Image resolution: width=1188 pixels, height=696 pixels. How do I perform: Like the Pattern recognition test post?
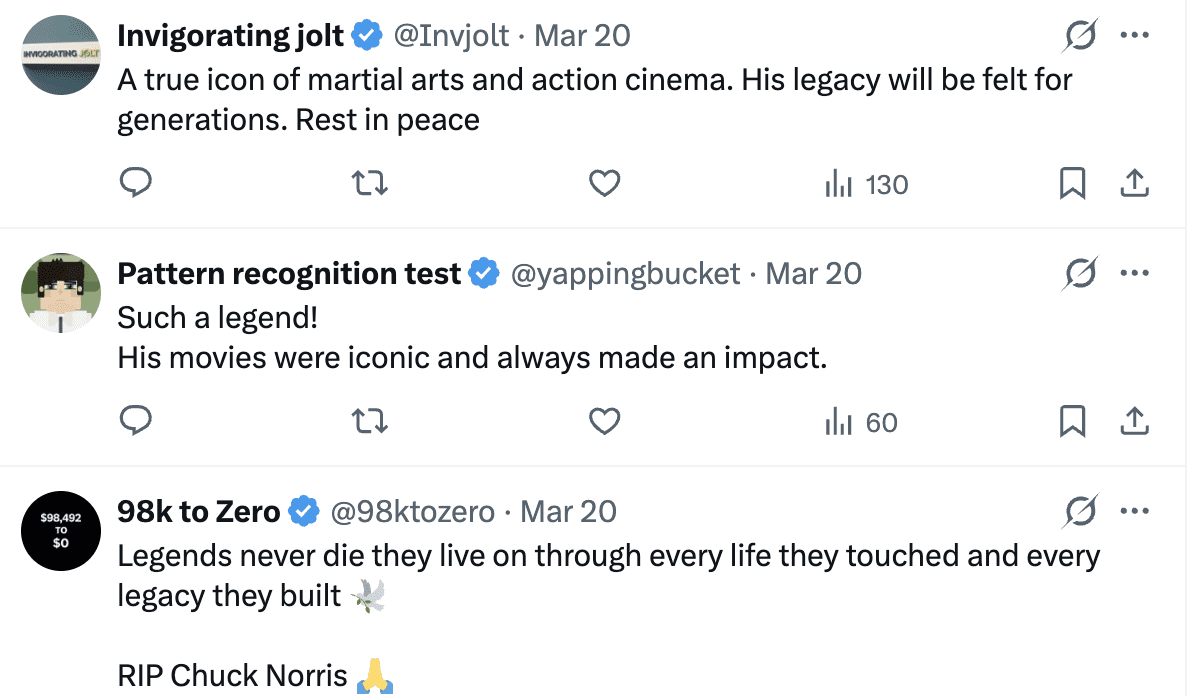pyautogui.click(x=604, y=422)
